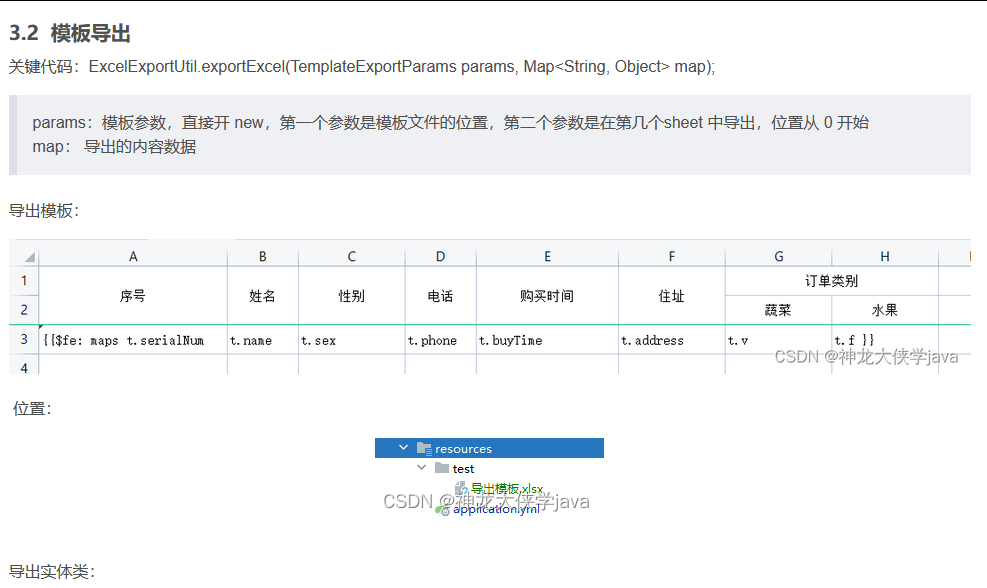
Task: Click the 3.2 模板导出 heading
Action: pyautogui.click(x=70, y=33)
